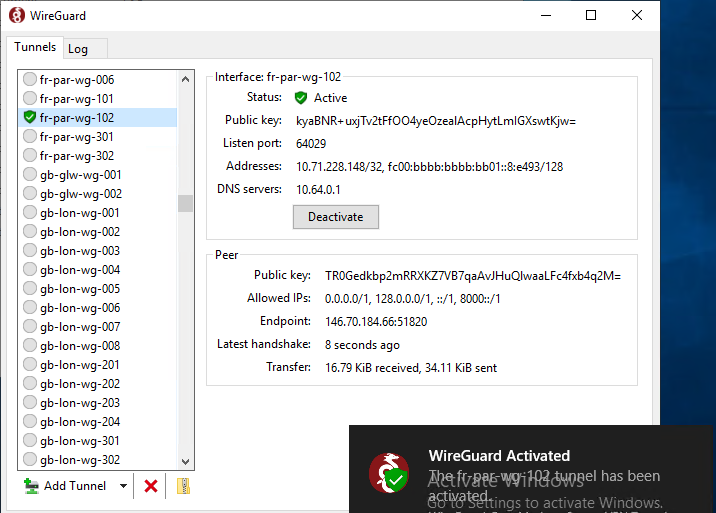Minimize the WireGuard window
This screenshot has width=716, height=513.
(x=546, y=16)
